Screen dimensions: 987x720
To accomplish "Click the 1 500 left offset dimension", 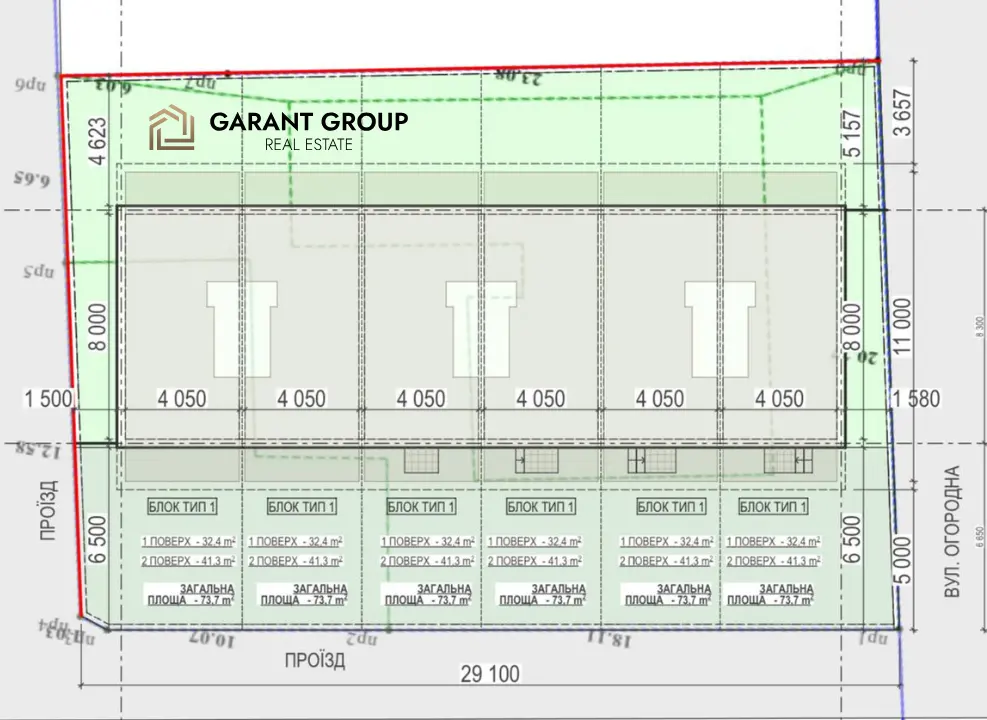I will pos(50,399).
